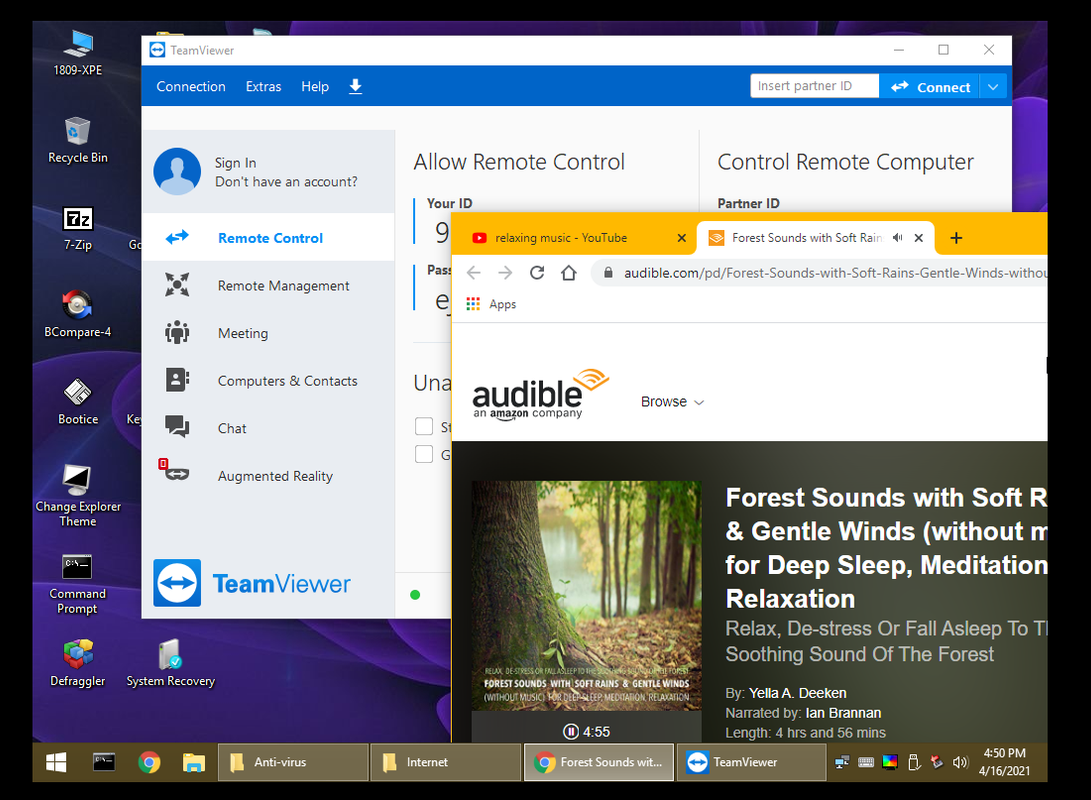Open Command Prompt from taskbar

(104, 762)
